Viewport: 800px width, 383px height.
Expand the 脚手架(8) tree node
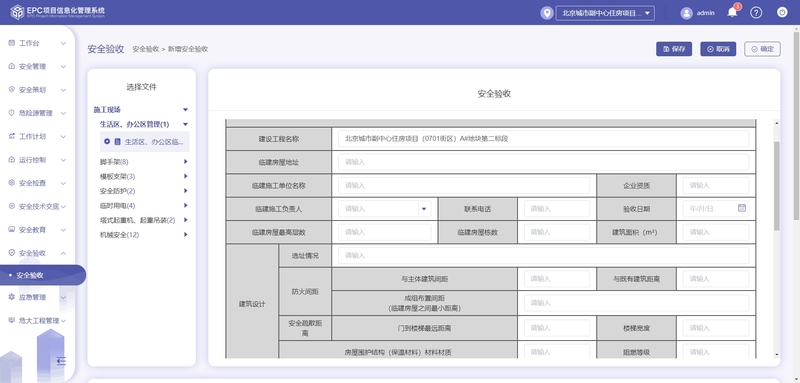click(186, 162)
